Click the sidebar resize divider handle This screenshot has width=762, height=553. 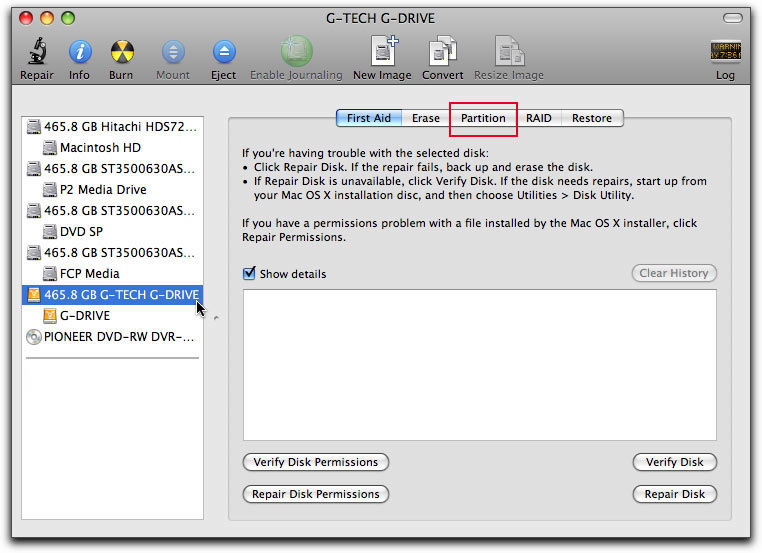click(216, 318)
